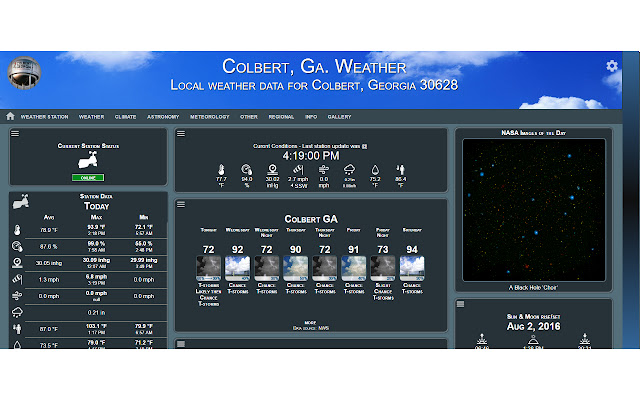The height and width of the screenshot is (400, 640).
Task: Click the rain cloud icon in current conditions
Action: point(349,169)
